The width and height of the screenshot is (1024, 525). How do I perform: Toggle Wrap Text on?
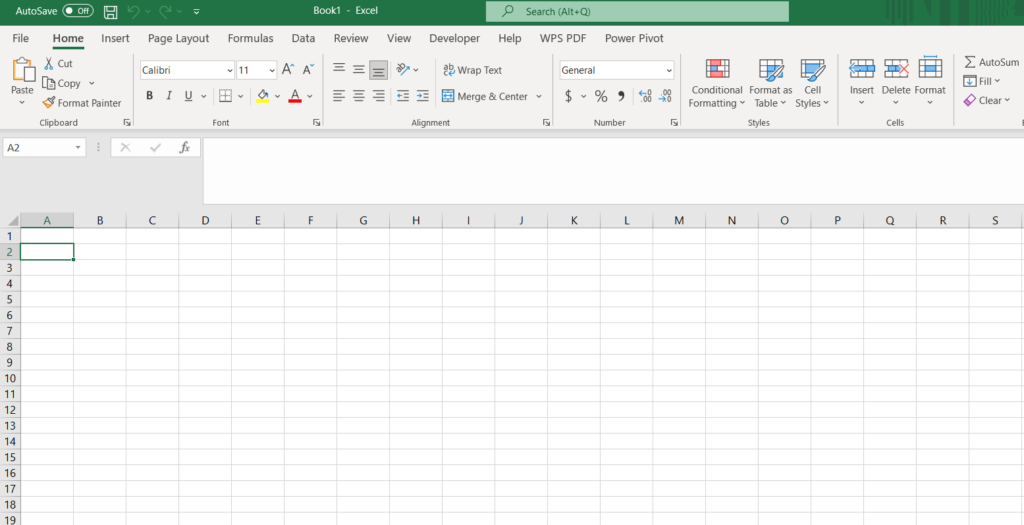[x=471, y=70]
